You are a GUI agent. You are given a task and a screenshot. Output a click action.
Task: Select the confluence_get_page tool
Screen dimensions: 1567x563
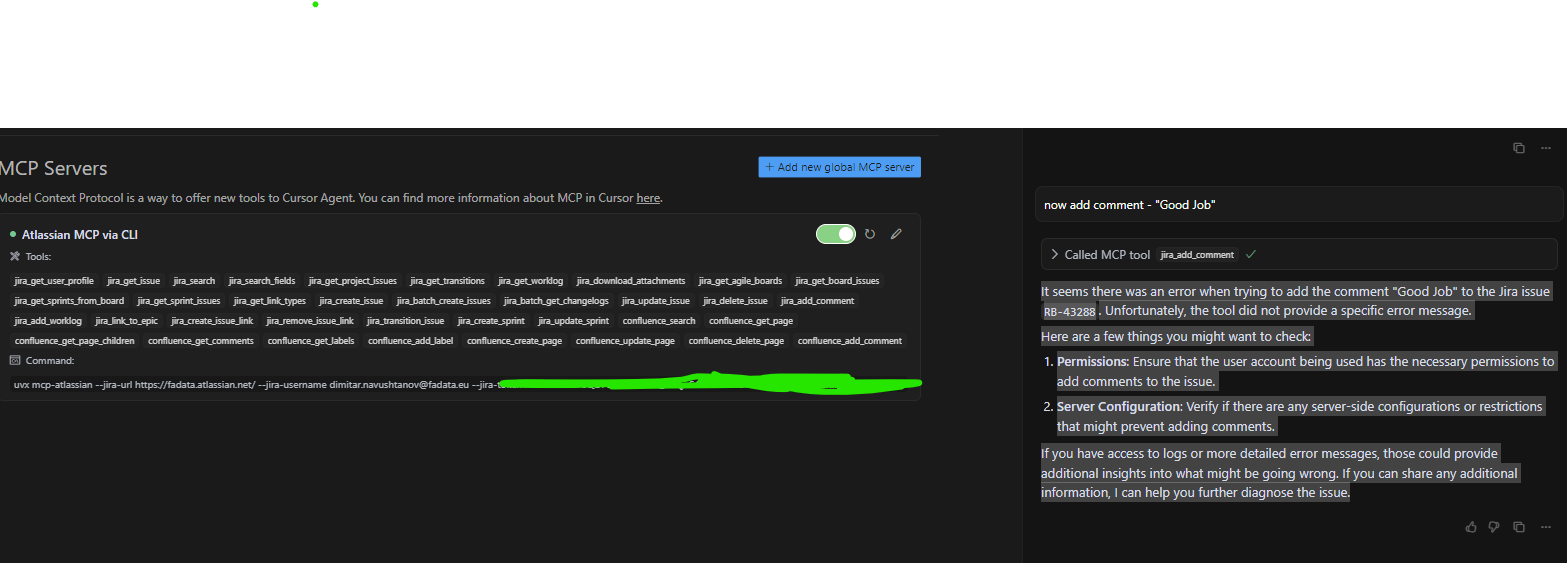pos(751,321)
